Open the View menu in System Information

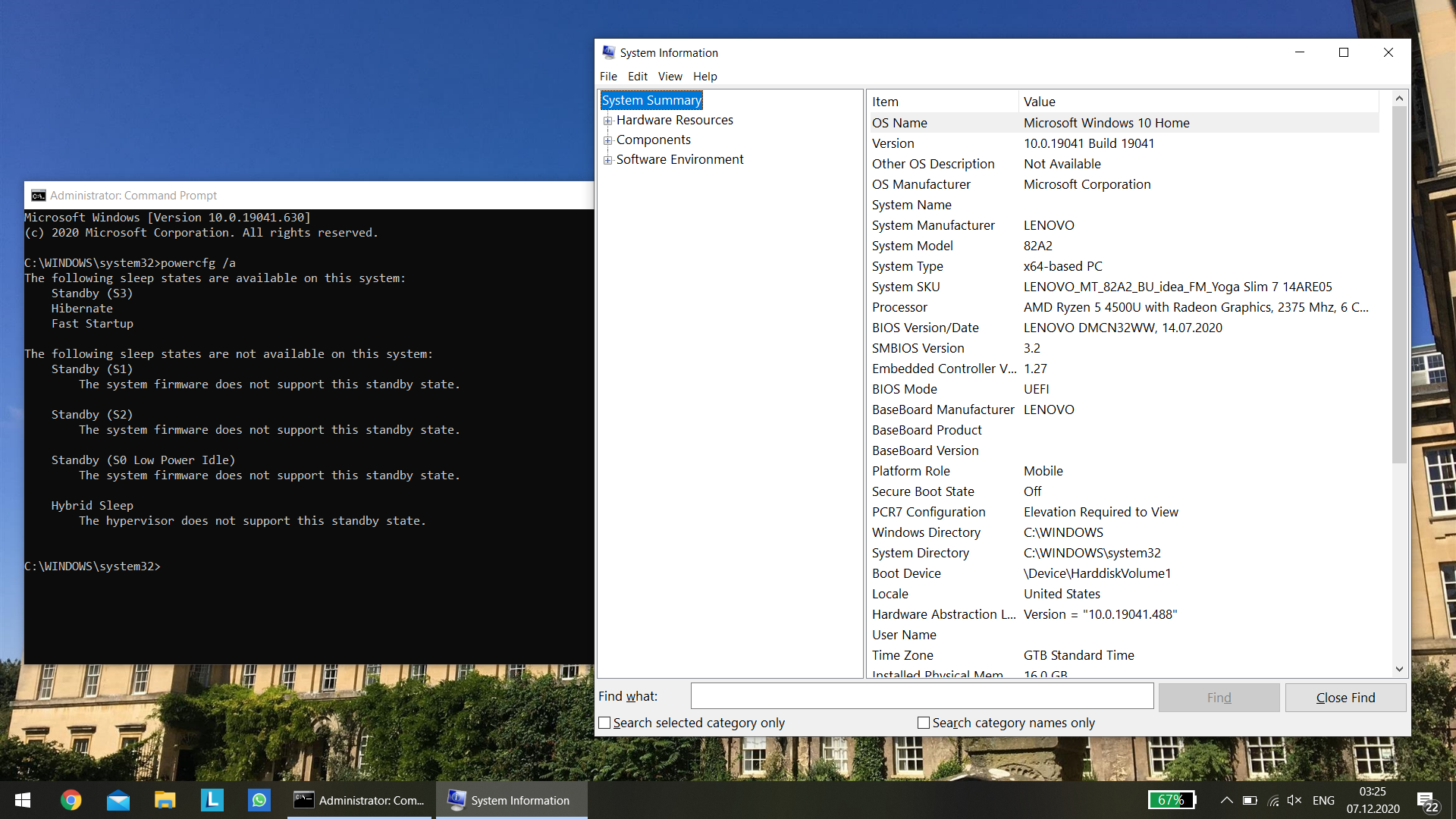tap(670, 77)
